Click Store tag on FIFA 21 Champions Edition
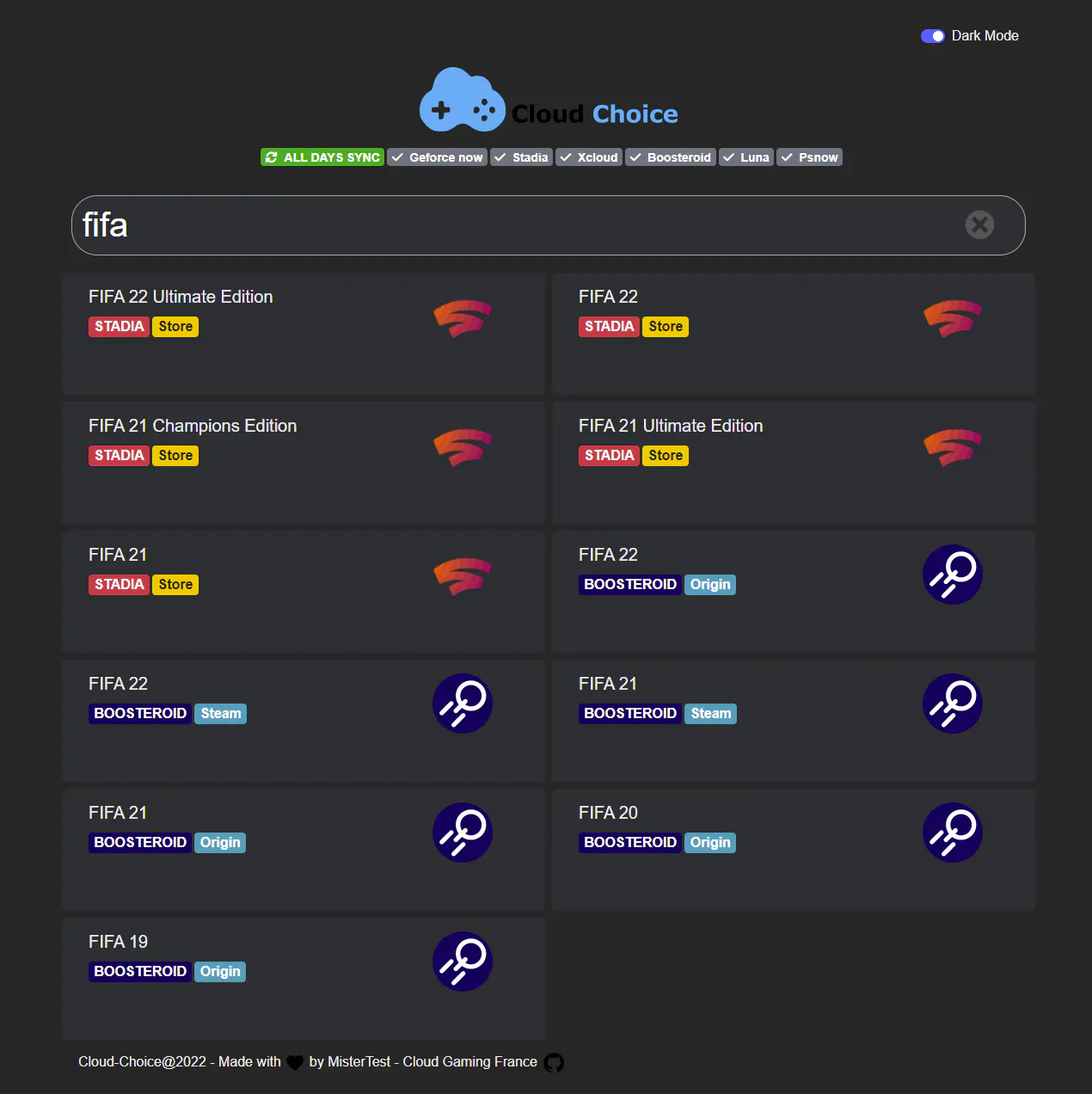The height and width of the screenshot is (1094, 1092). pyautogui.click(x=175, y=456)
